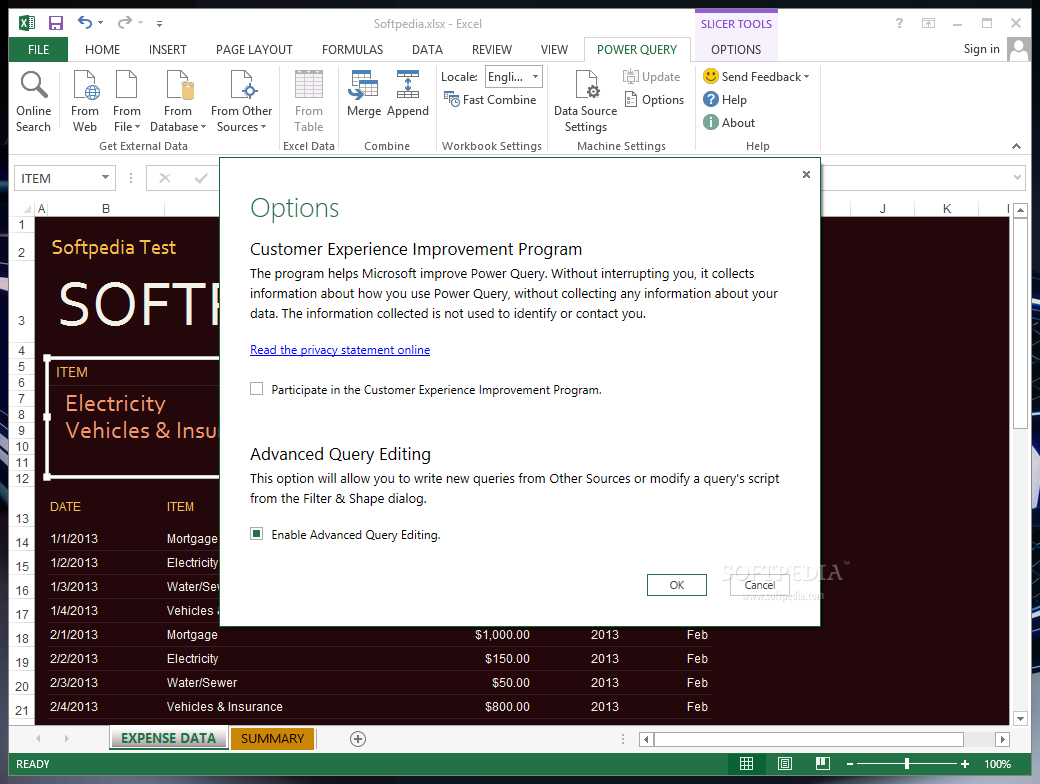Screen dimensions: 1040x784
Task: Switch to the INSERT tab
Action: coord(167,50)
